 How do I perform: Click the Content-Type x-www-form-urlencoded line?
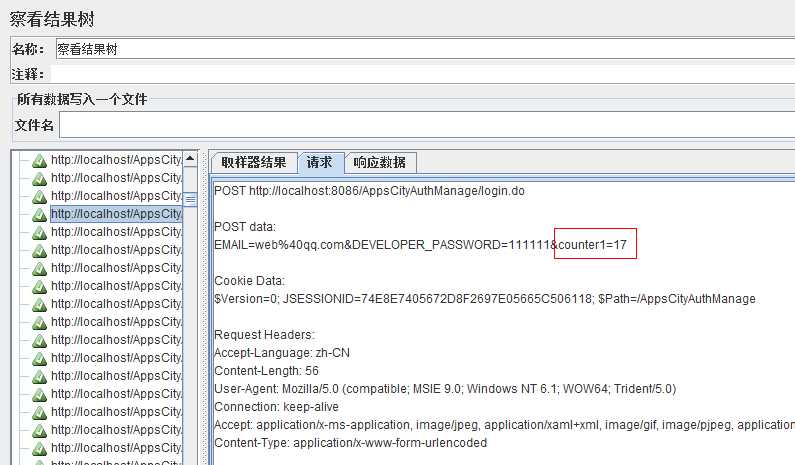tap(350, 443)
